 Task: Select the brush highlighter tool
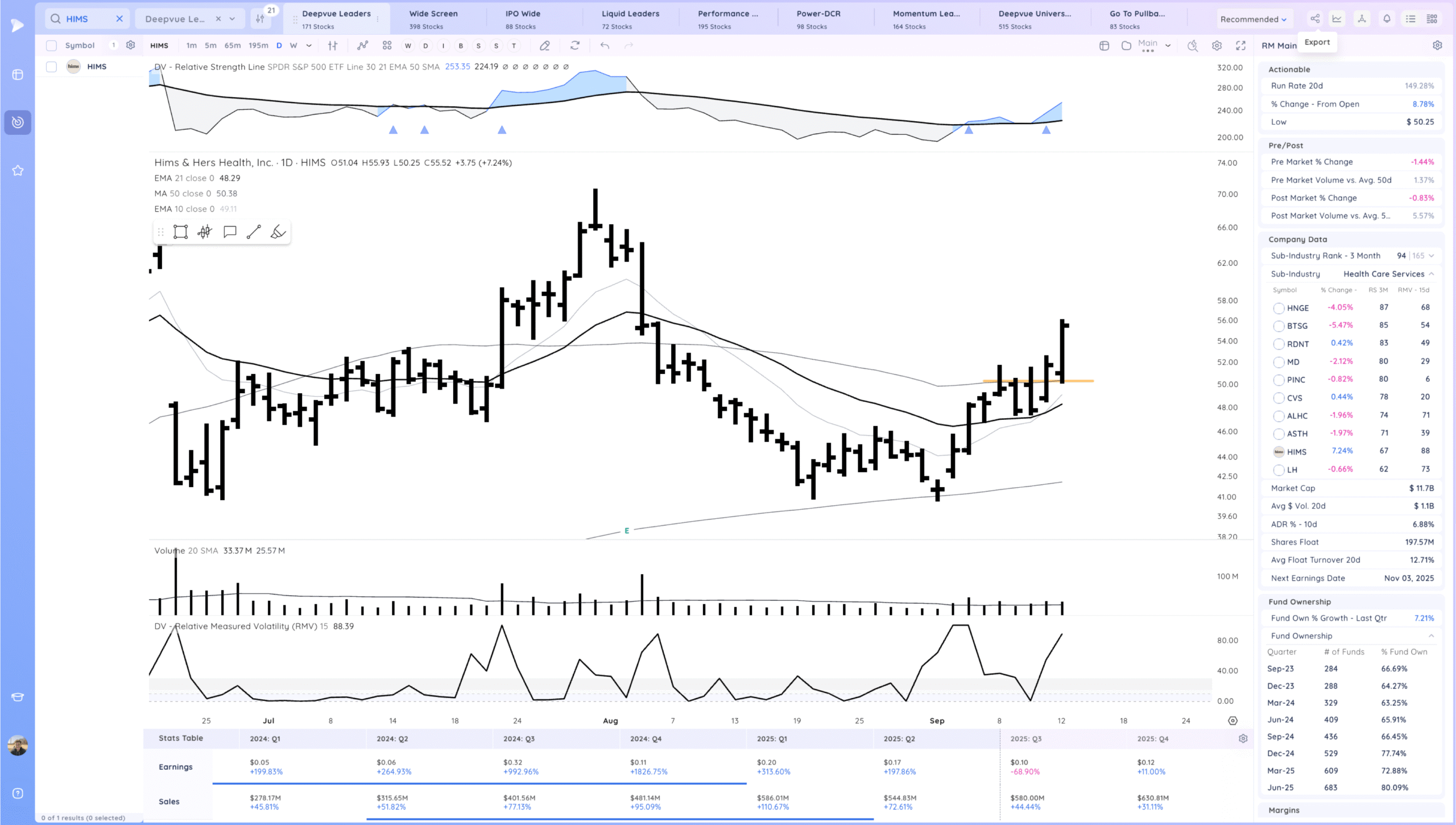click(278, 232)
